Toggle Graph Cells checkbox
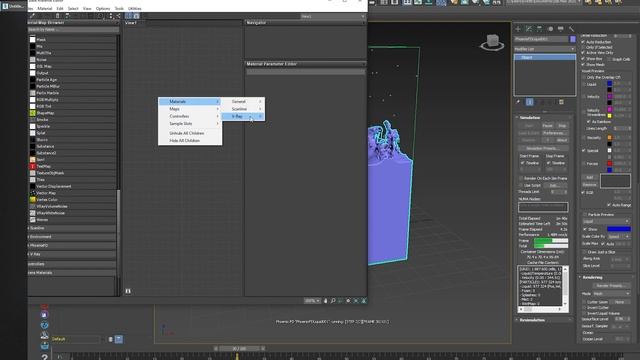The height and width of the screenshot is (360, 640). pyautogui.click(x=609, y=59)
